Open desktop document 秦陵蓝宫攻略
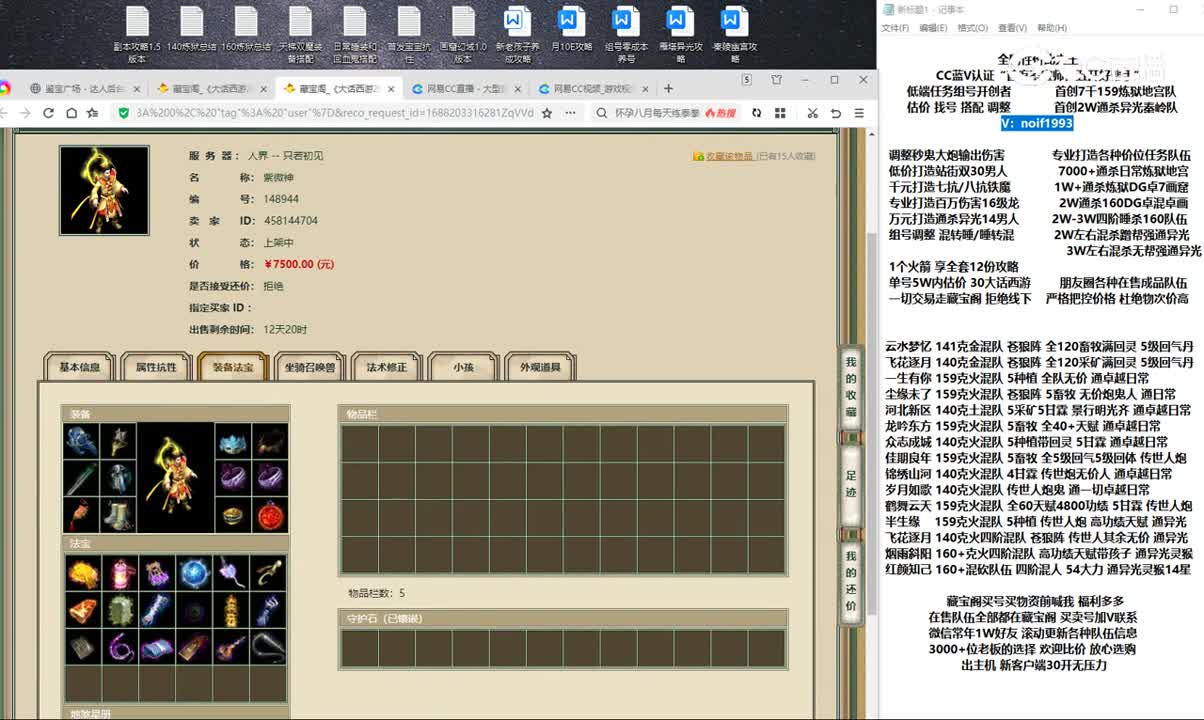Viewport: 1204px width, 720px height. tap(734, 35)
